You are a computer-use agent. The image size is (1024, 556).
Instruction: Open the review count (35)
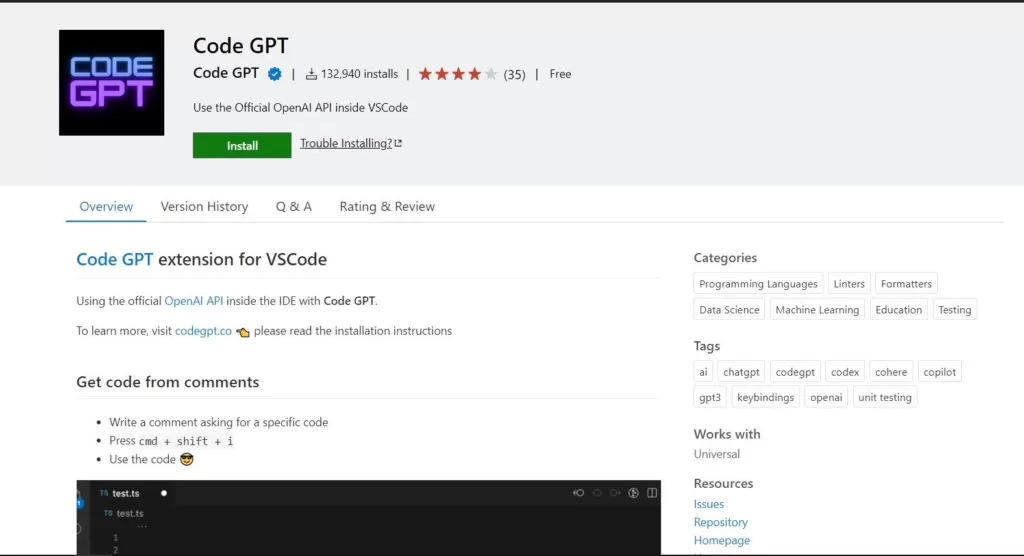tap(515, 74)
